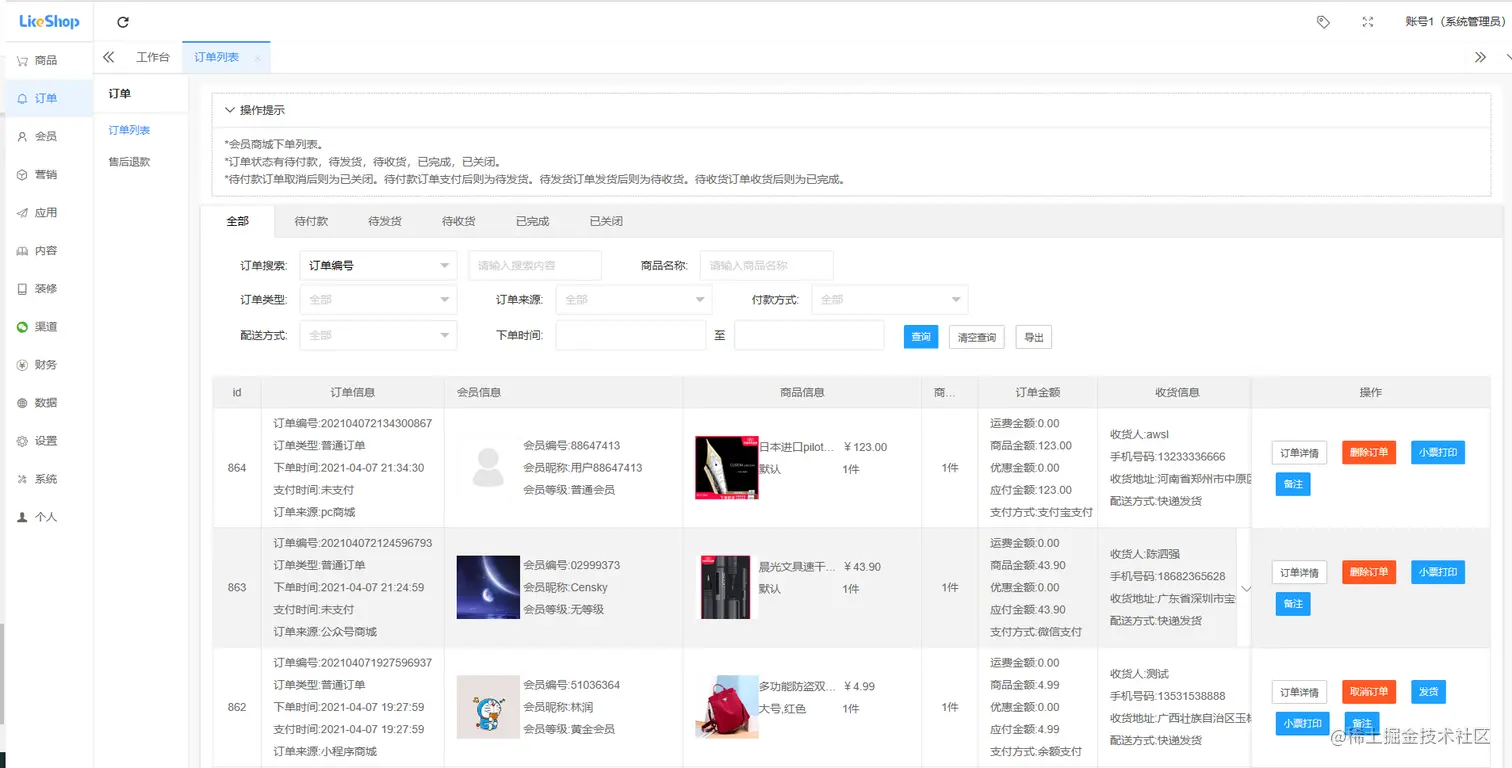
Task: Open the 会员 section in the sidebar
Action: click(x=46, y=136)
